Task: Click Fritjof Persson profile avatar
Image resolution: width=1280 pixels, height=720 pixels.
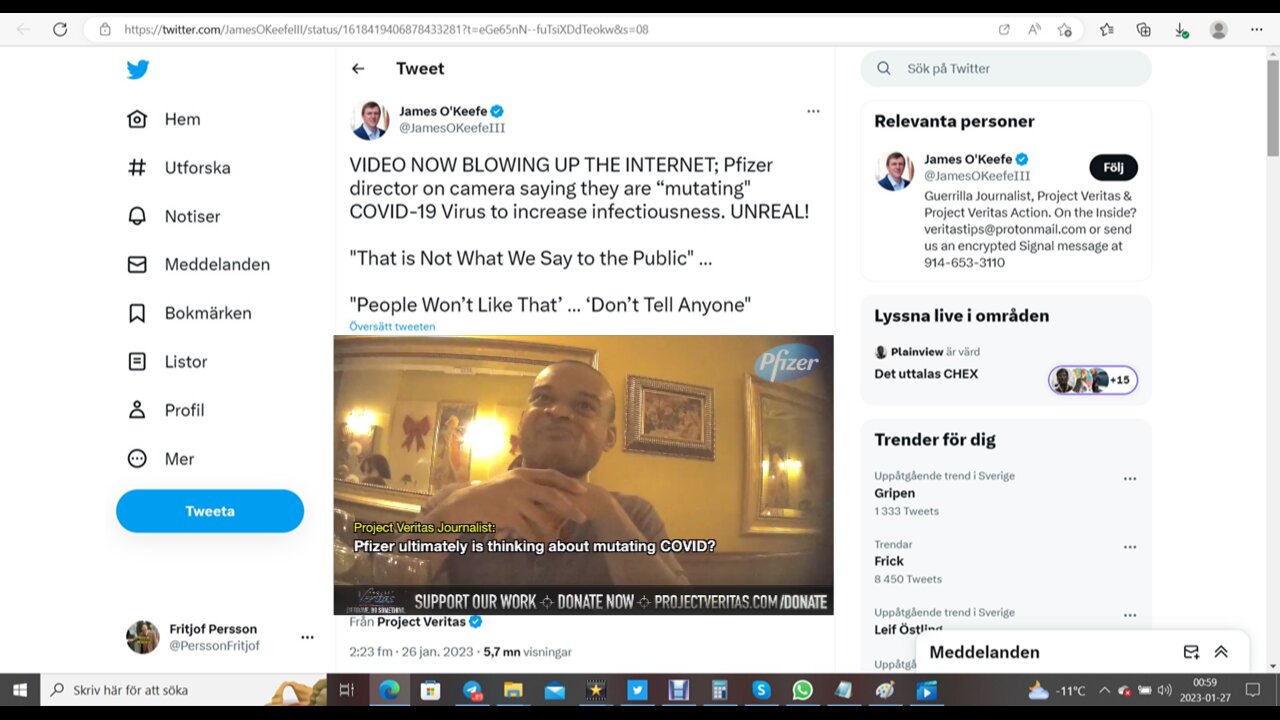Action: 142,637
